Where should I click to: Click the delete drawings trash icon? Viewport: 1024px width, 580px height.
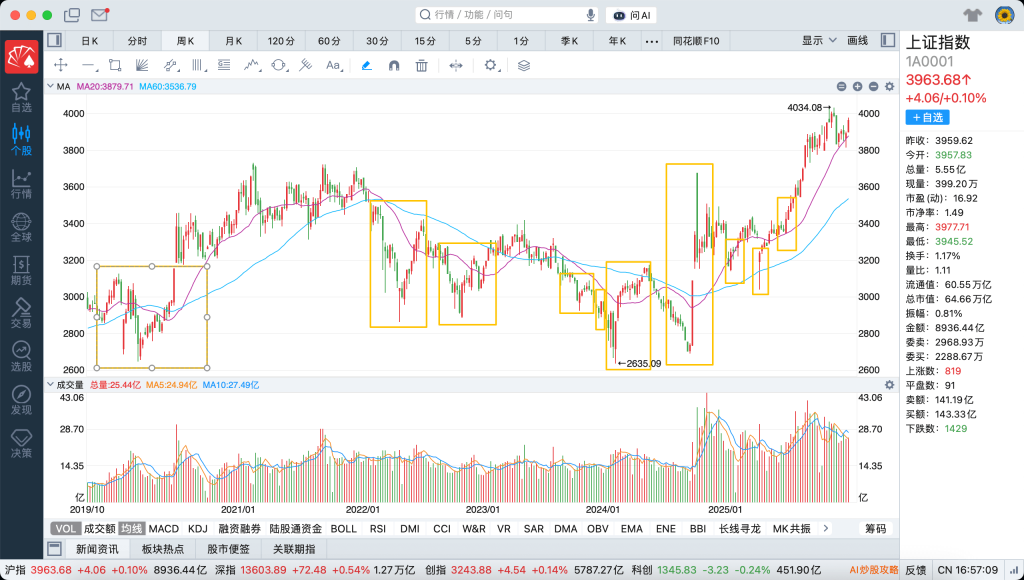pos(422,65)
